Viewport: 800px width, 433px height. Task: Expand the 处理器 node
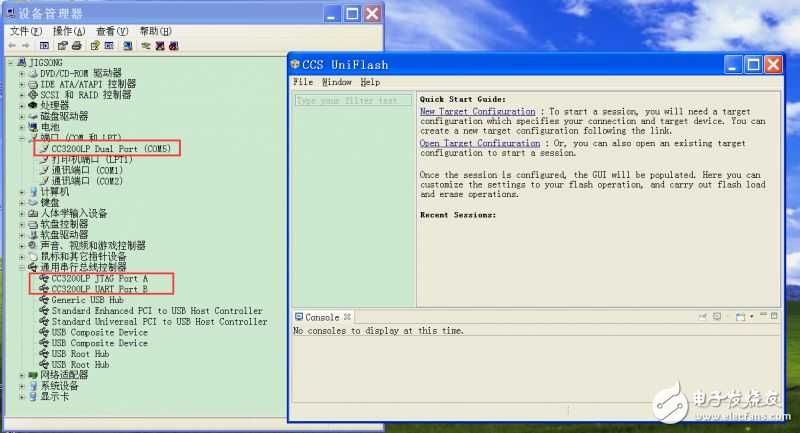tap(22, 106)
